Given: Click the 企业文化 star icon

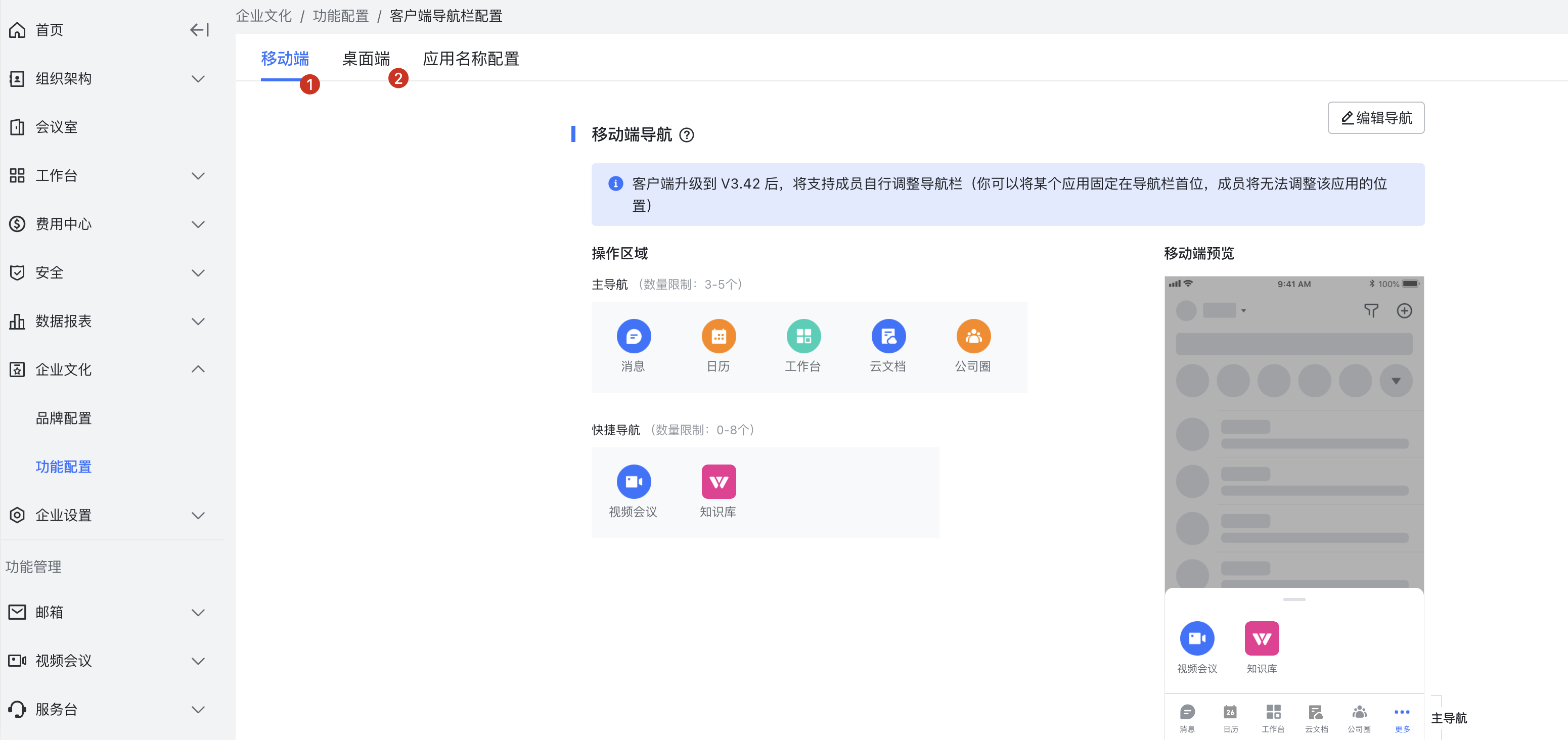Looking at the screenshot, I should [x=17, y=369].
